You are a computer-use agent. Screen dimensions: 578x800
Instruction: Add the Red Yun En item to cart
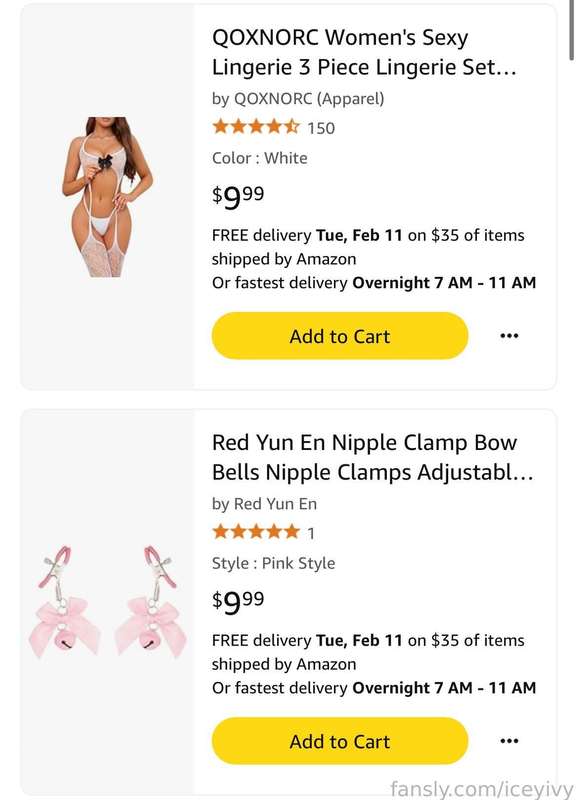click(340, 741)
